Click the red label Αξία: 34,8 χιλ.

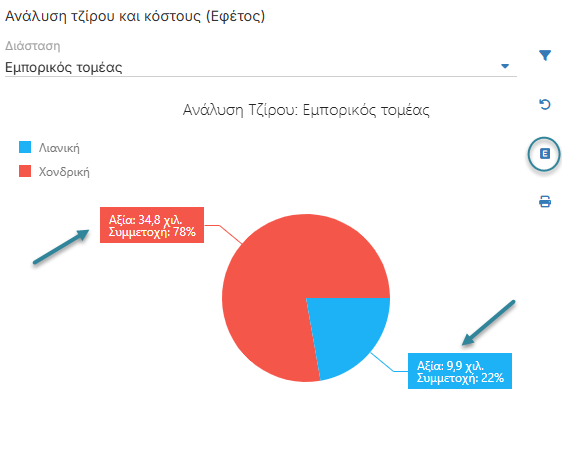click(145, 219)
